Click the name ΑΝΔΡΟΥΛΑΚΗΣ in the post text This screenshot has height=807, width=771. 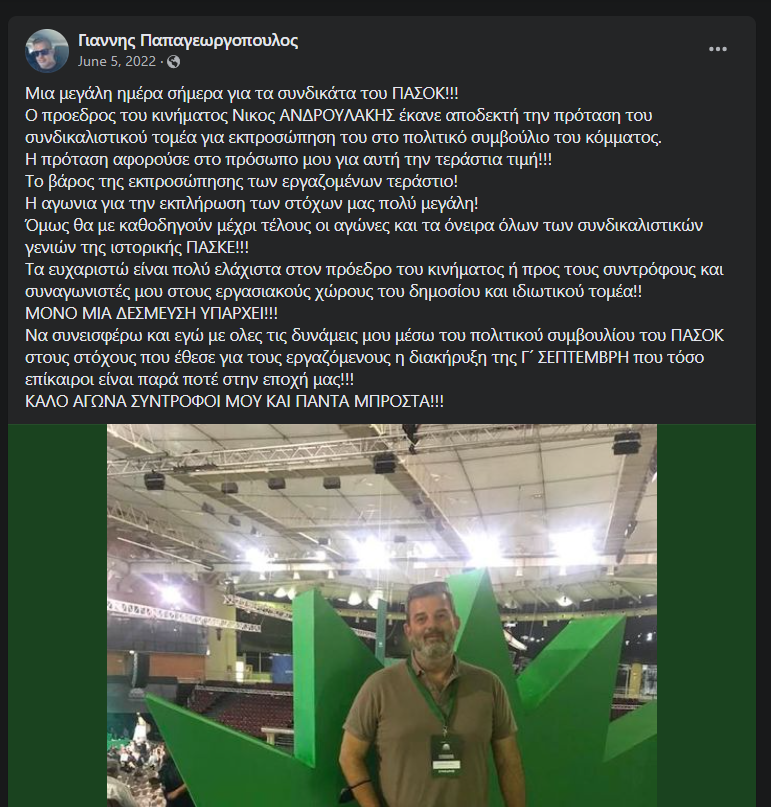click(x=337, y=116)
